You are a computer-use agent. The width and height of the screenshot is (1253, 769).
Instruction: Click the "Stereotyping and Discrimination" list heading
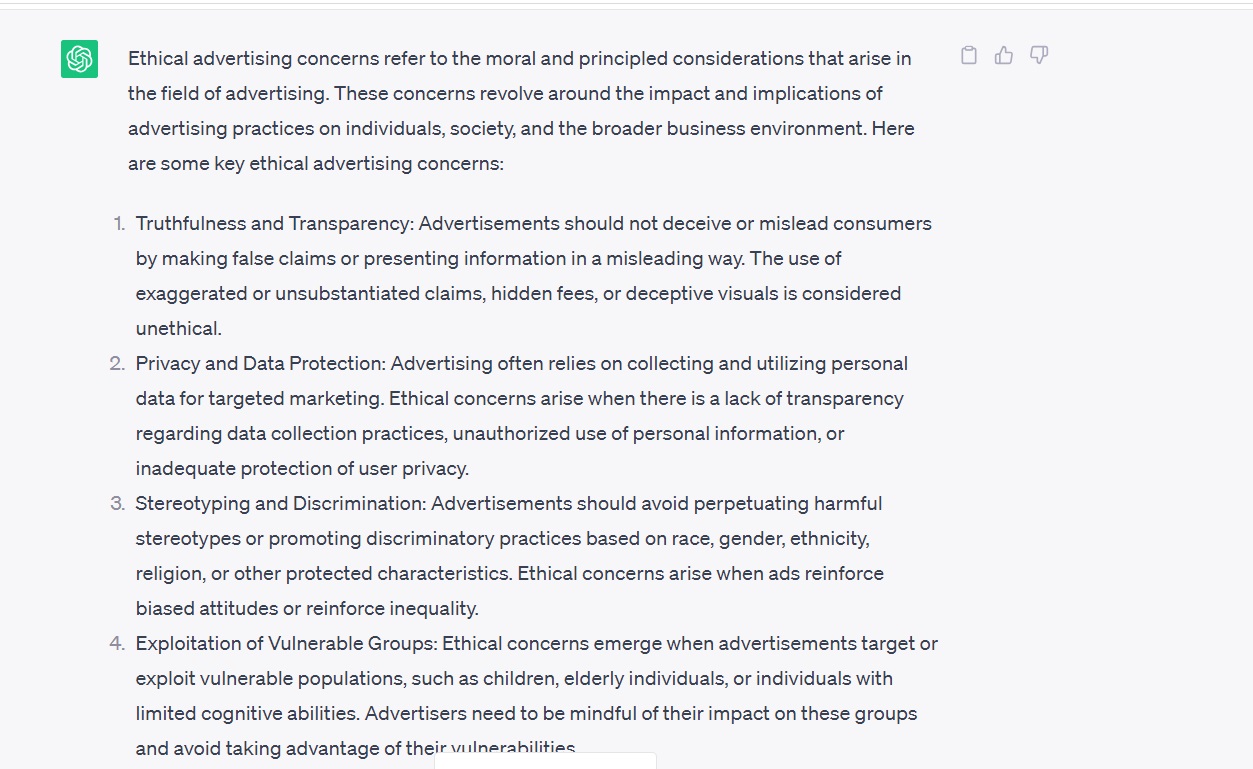click(x=280, y=504)
